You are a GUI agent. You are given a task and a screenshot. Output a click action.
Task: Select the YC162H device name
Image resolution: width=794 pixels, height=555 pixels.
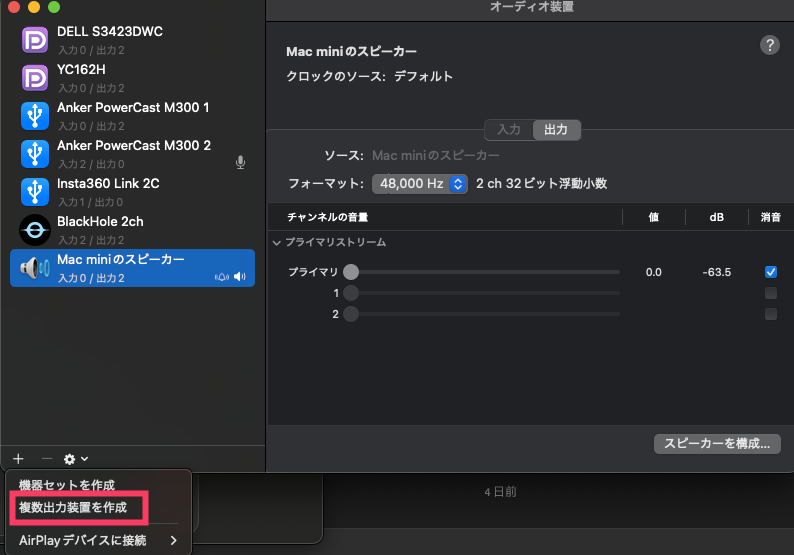coord(81,69)
